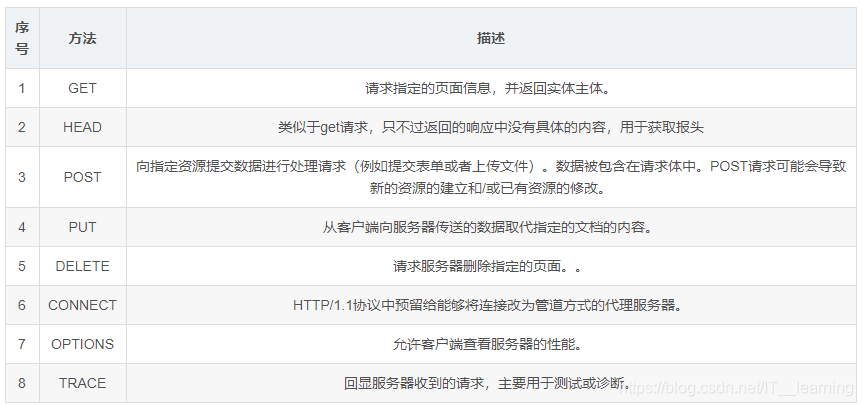862x406 pixels.
Task: Click the 描述 column header
Action: (x=491, y=38)
